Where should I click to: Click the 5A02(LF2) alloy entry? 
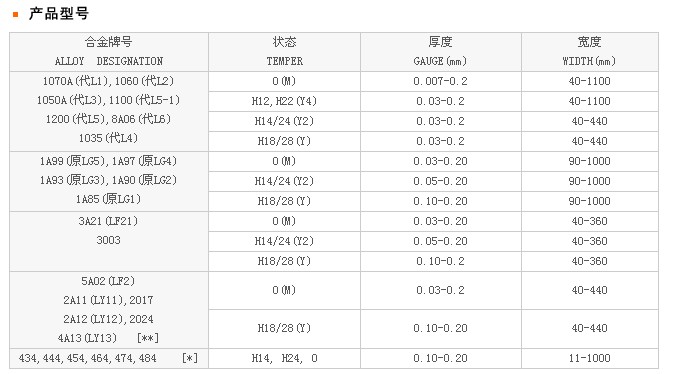pyautogui.click(x=108, y=281)
